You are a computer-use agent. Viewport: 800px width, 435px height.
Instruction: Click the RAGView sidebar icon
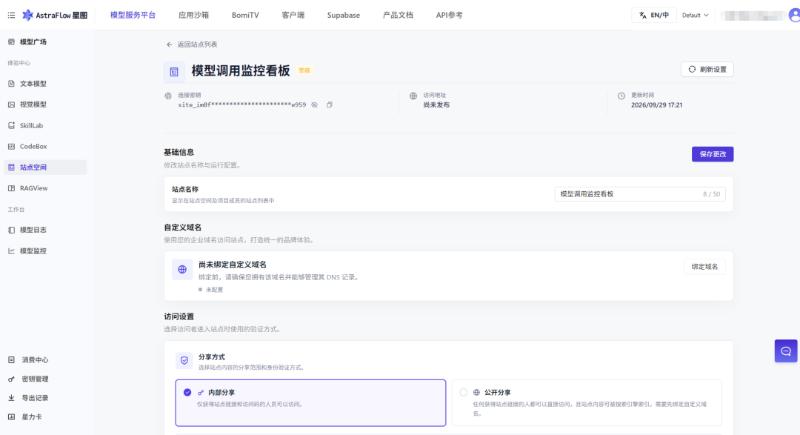[x=11, y=188]
